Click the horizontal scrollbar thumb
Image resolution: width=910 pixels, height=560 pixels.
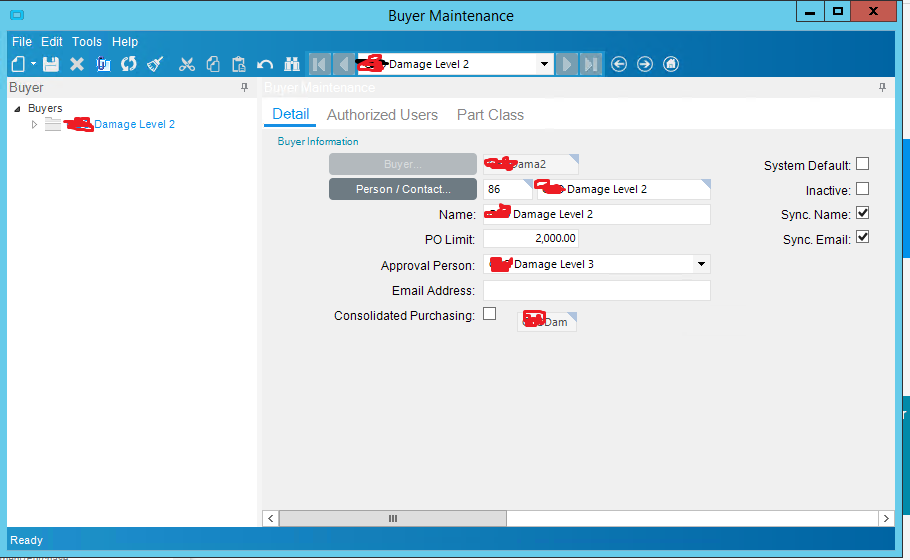click(393, 518)
